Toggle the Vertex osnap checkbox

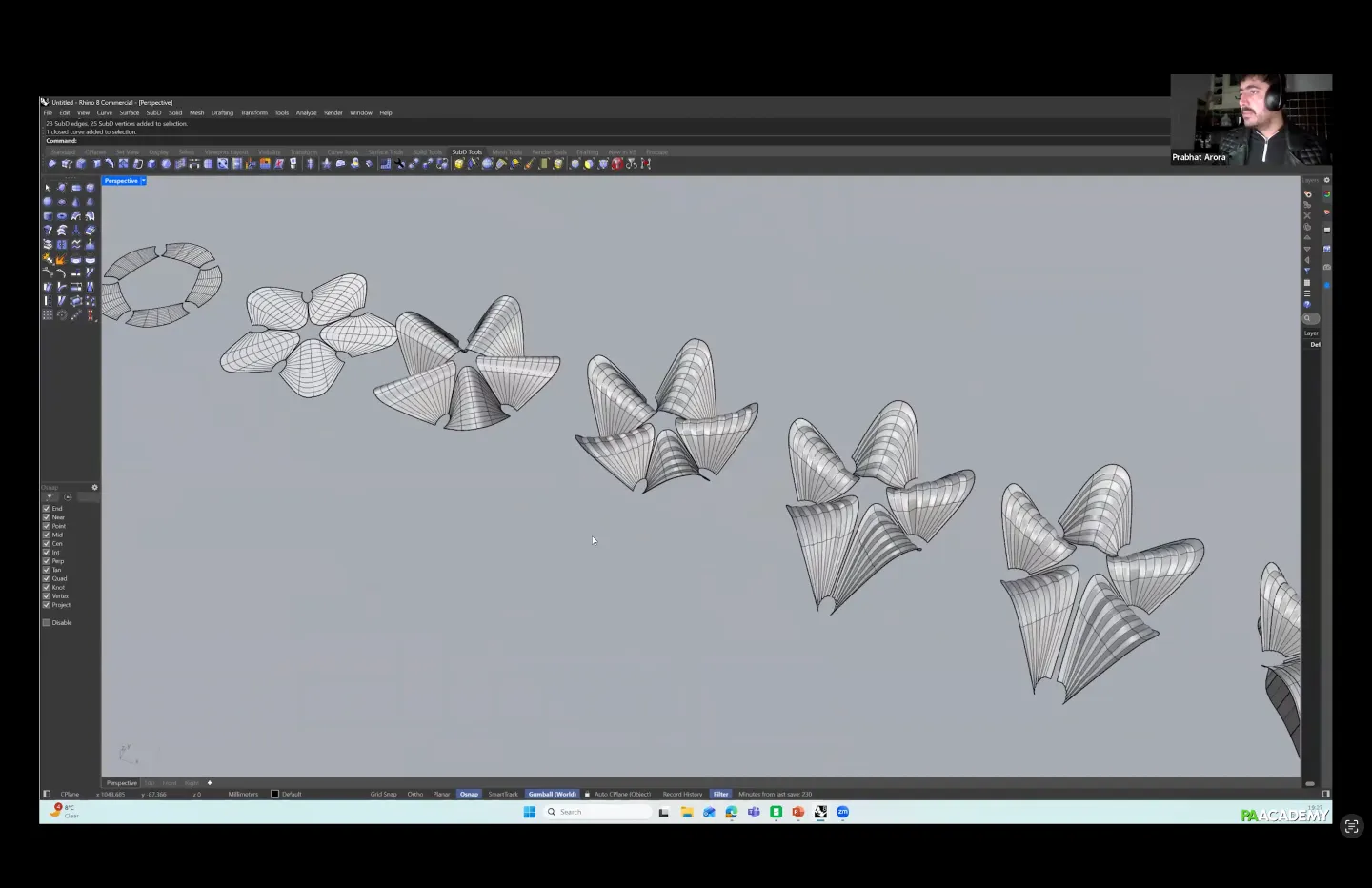click(46, 596)
